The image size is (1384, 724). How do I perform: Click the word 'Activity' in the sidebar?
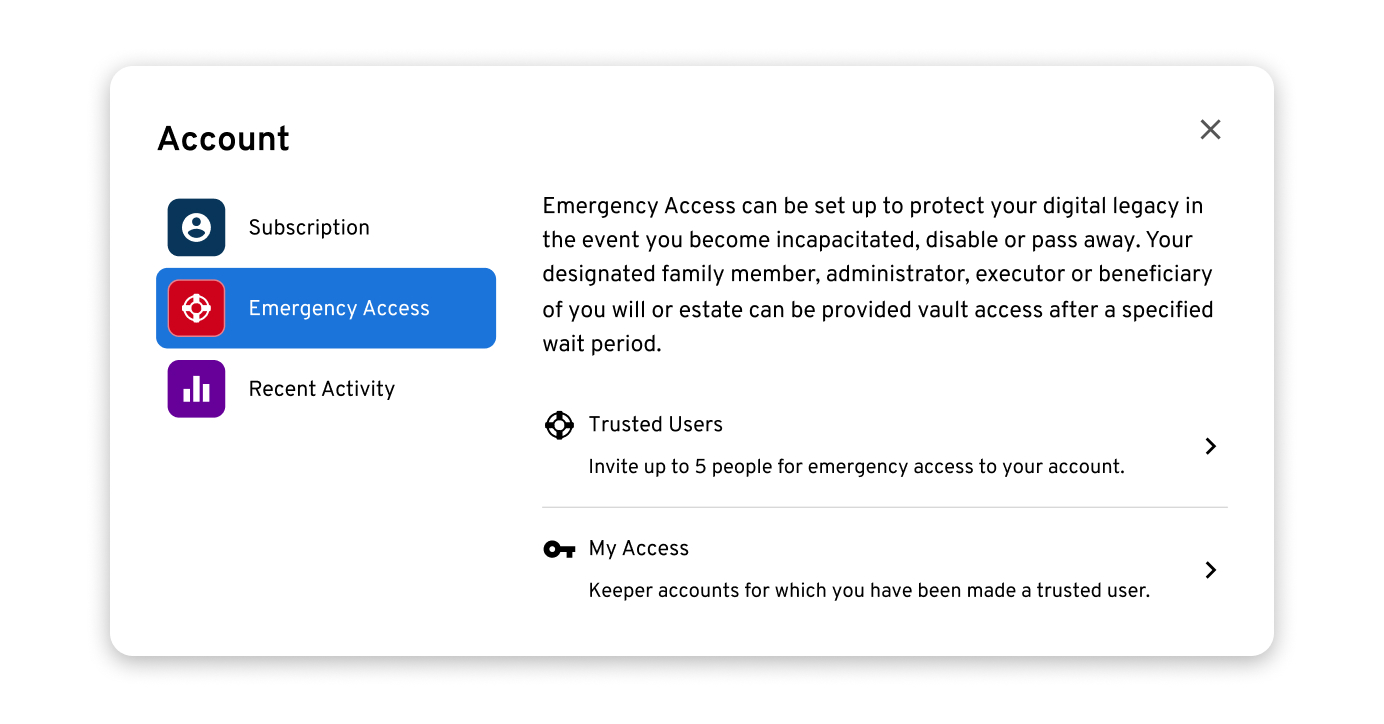[x=357, y=389]
